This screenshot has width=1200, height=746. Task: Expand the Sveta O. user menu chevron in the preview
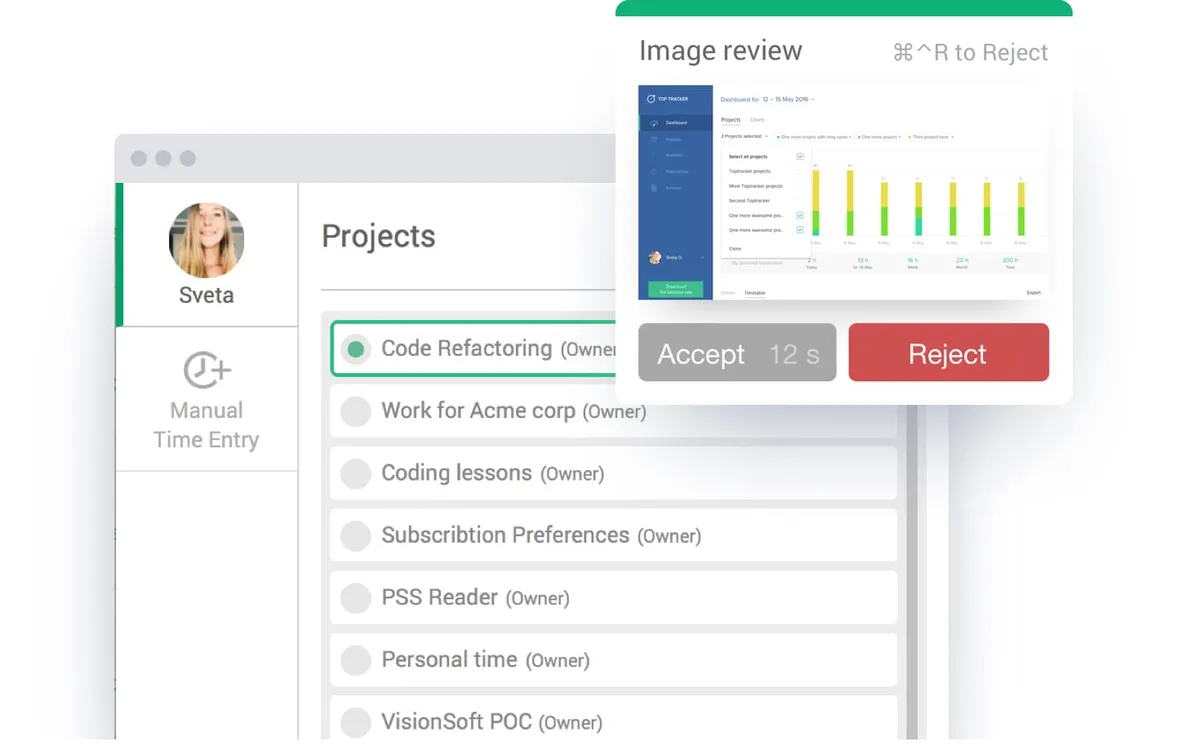click(702, 258)
